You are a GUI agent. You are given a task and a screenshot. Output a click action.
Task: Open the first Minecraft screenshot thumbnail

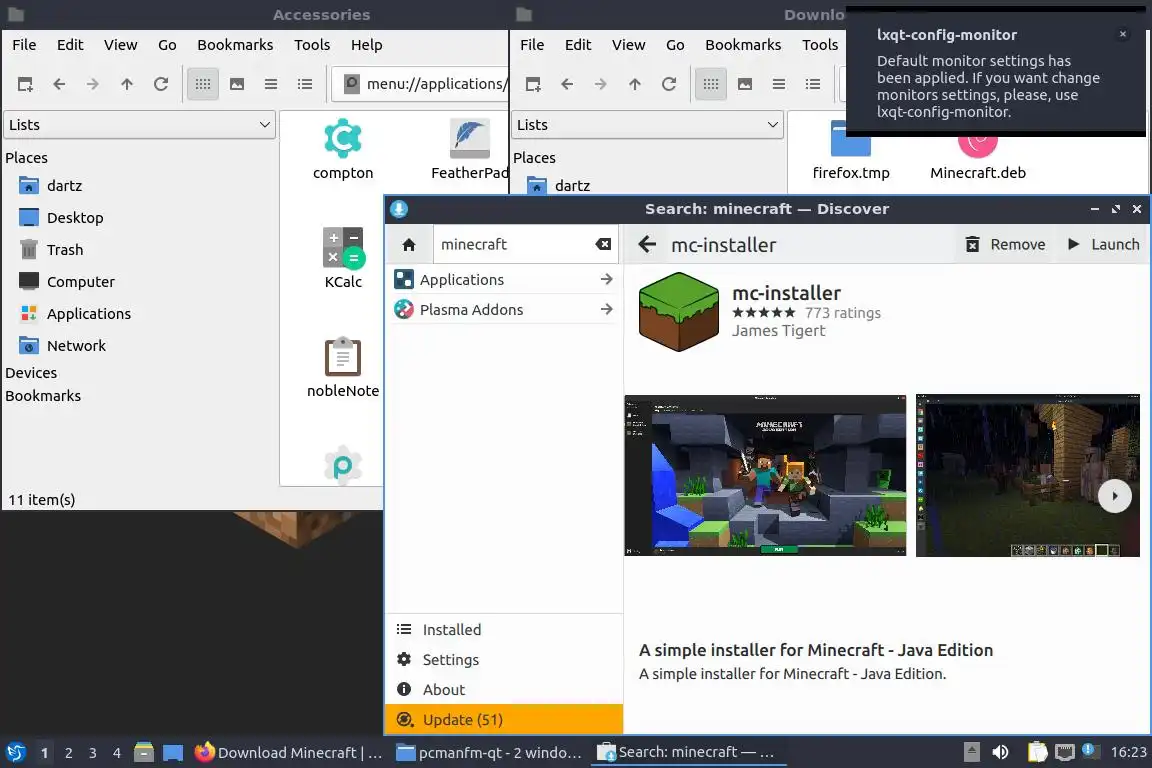765,475
